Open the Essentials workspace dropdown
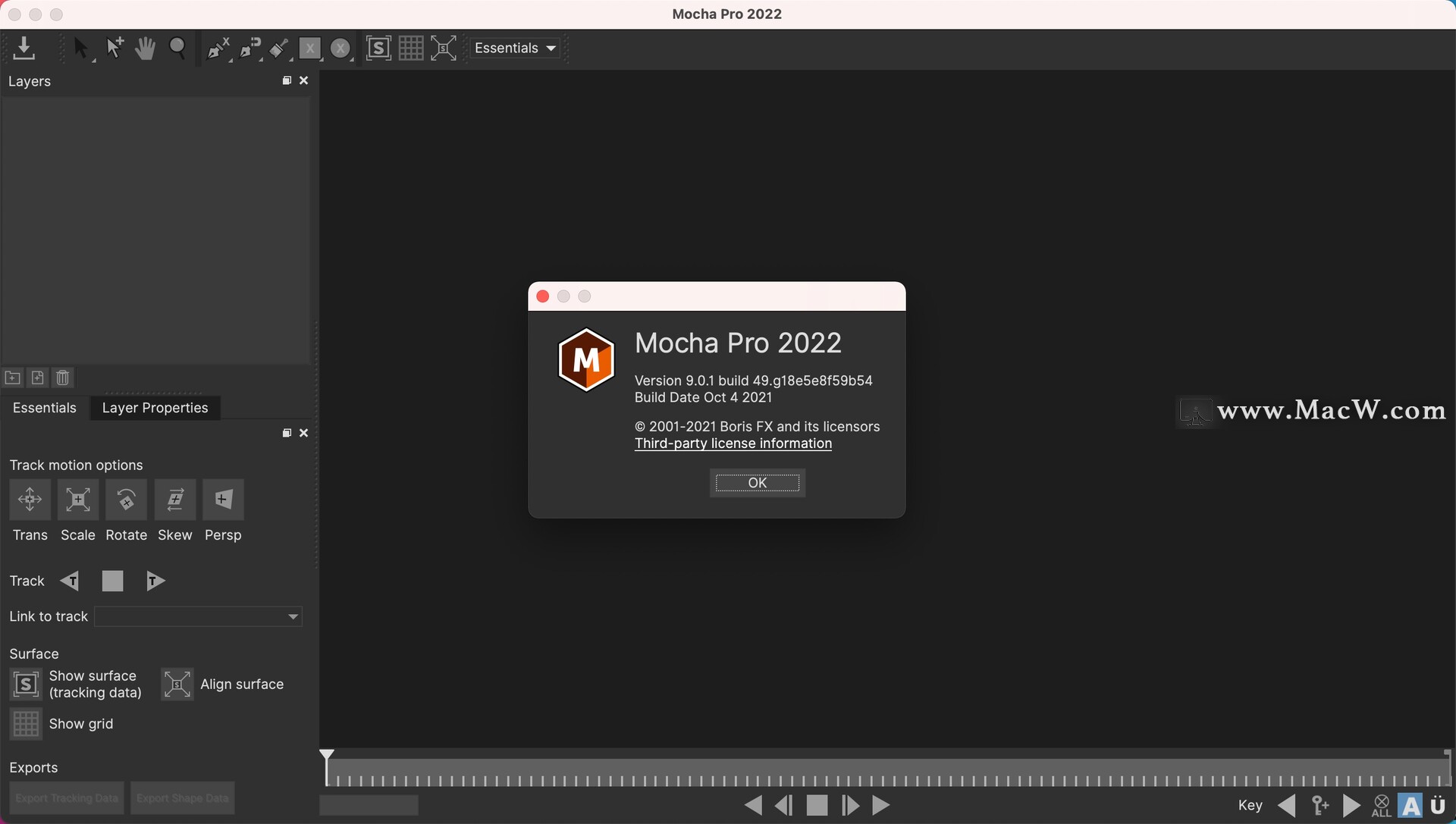This screenshot has width=1456, height=824. 516,48
